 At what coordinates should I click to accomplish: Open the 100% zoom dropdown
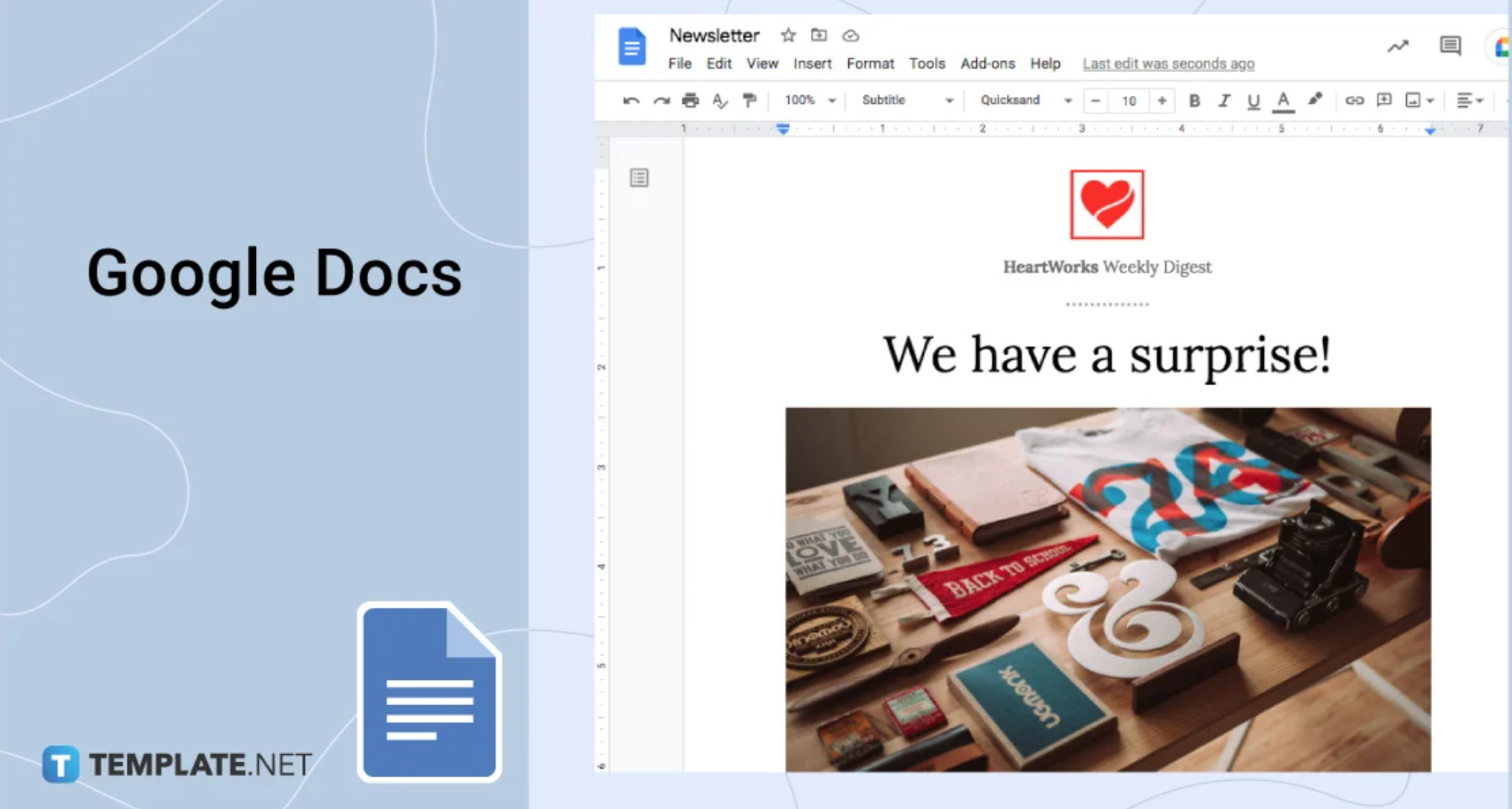807,100
